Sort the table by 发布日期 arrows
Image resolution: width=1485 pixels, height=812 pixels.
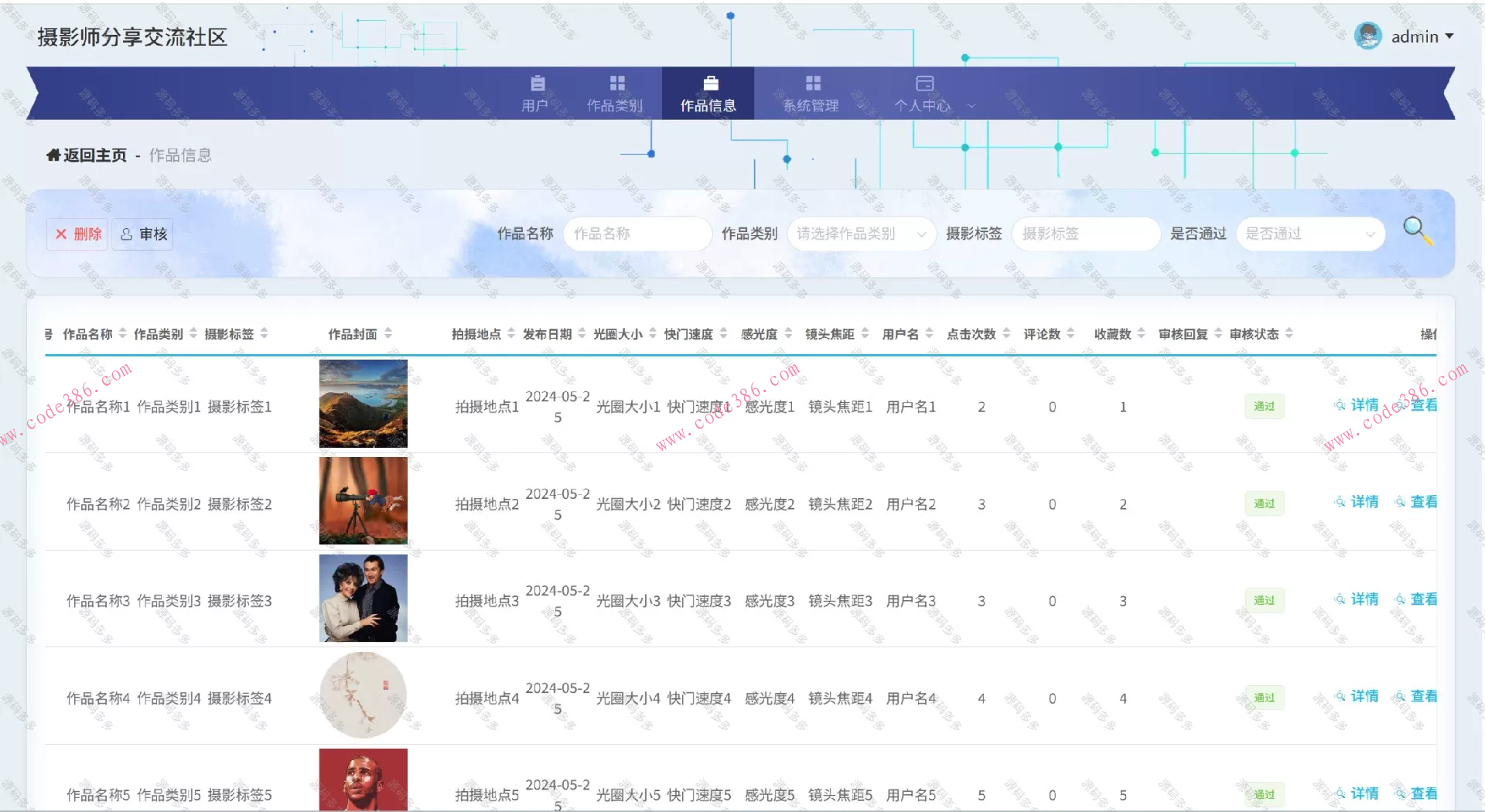(582, 334)
